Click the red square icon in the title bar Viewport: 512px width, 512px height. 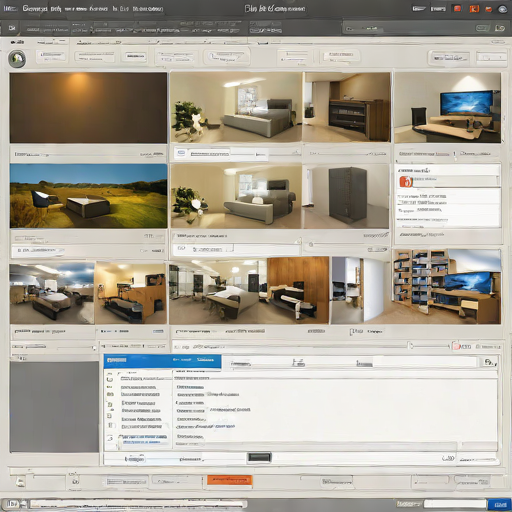click(x=457, y=9)
